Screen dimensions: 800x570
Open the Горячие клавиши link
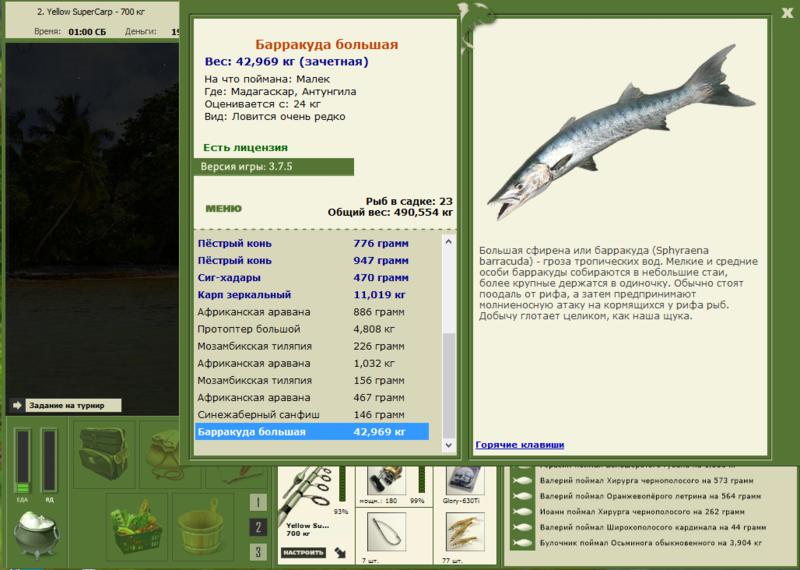coord(520,445)
